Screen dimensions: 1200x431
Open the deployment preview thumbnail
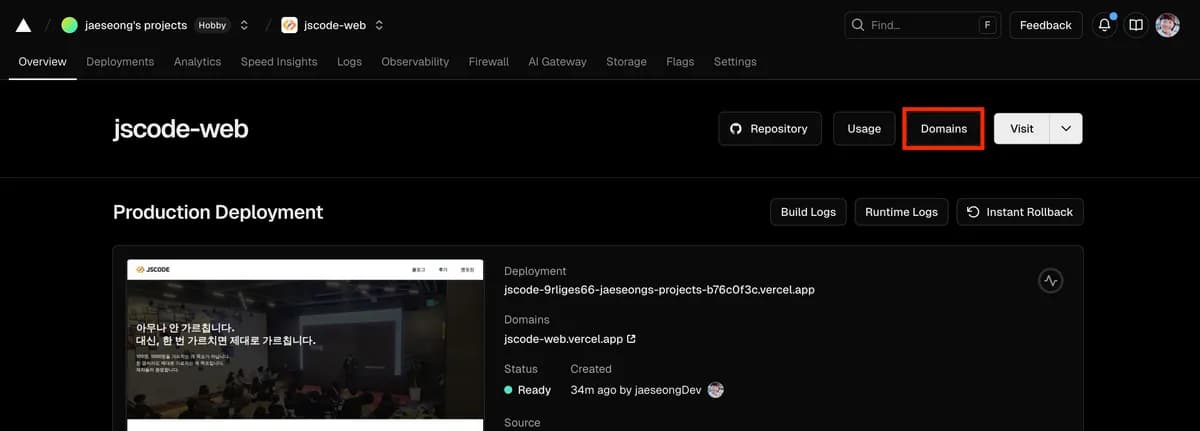tap(305, 345)
